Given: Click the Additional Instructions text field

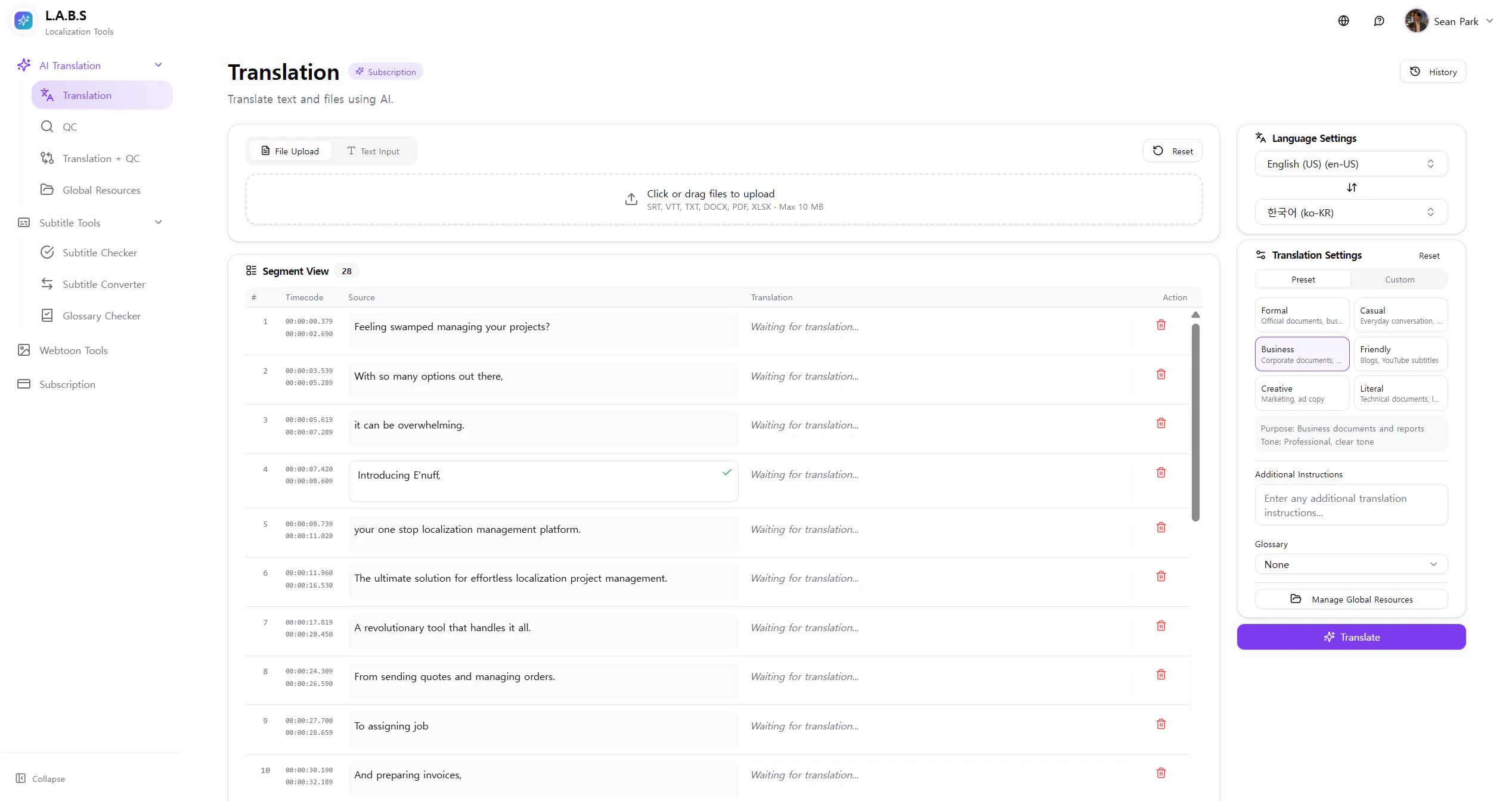Looking at the screenshot, I should (x=1350, y=505).
